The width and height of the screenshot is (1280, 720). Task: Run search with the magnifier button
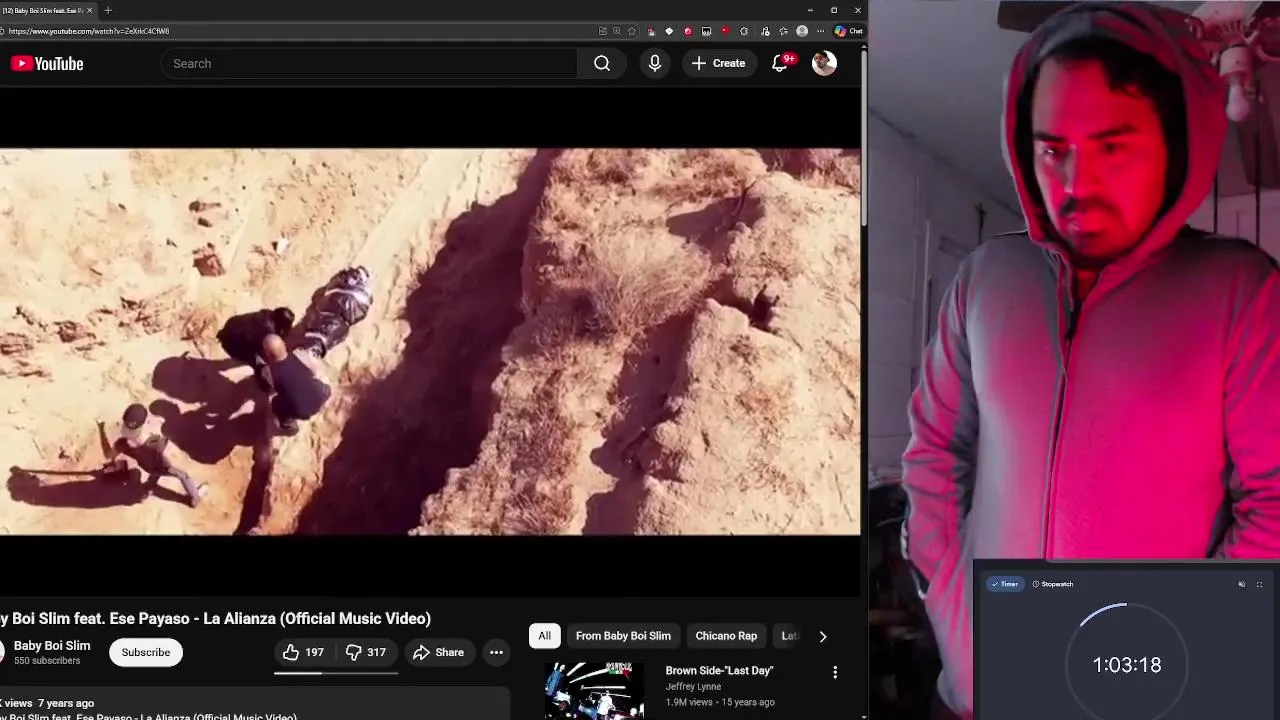coord(602,63)
